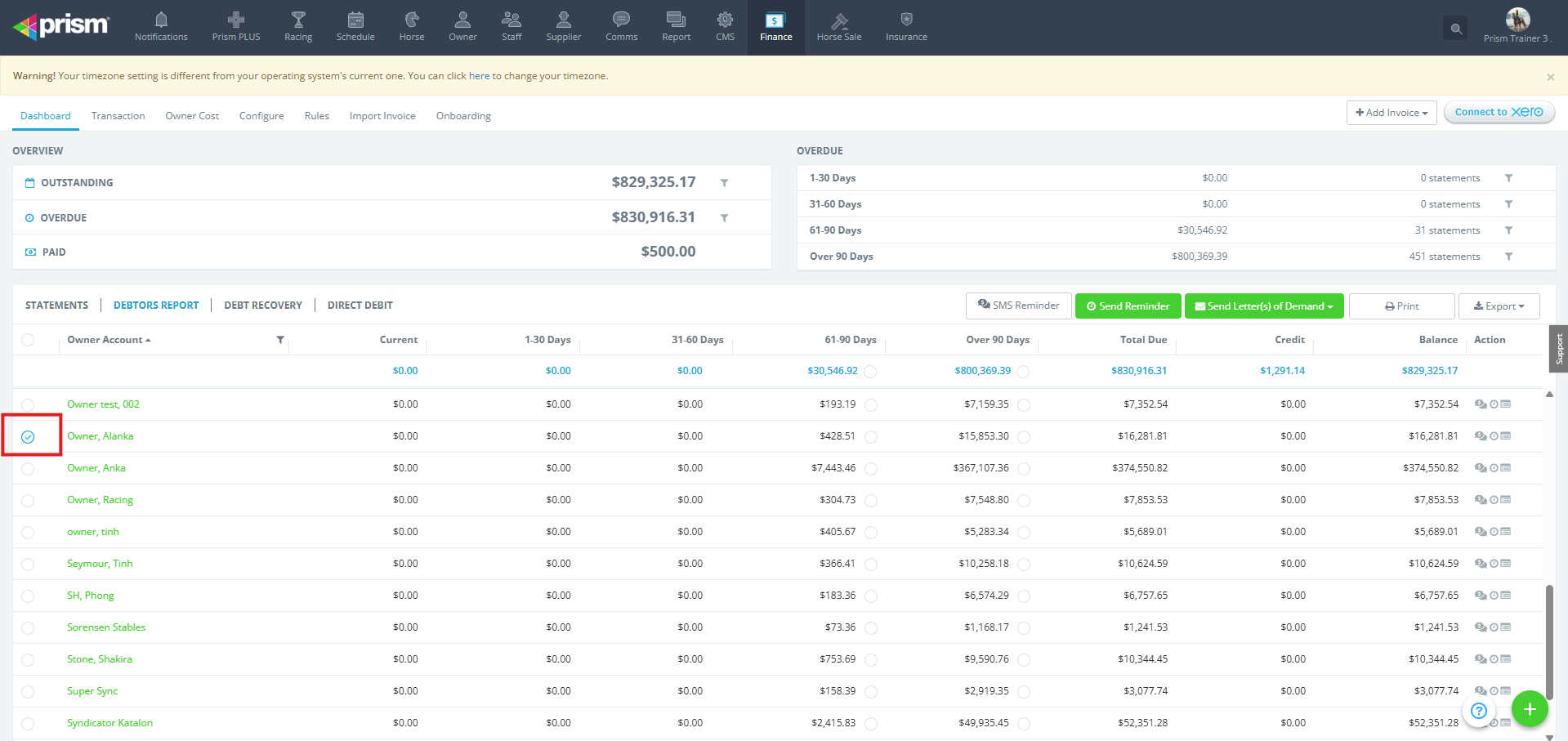Uncheck the Owner, Alanka row checkbox
Viewport: 1568px width, 741px height.
(x=29, y=437)
